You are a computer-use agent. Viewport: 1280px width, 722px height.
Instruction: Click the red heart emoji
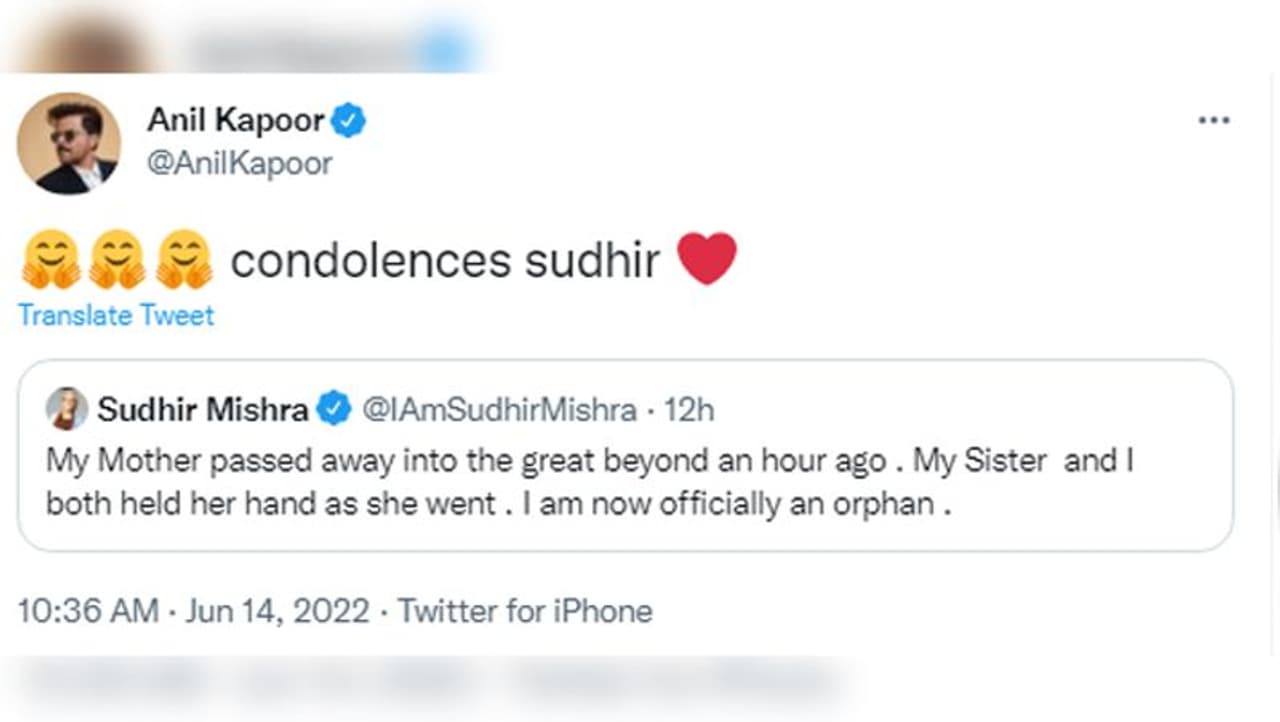pyautogui.click(x=707, y=259)
